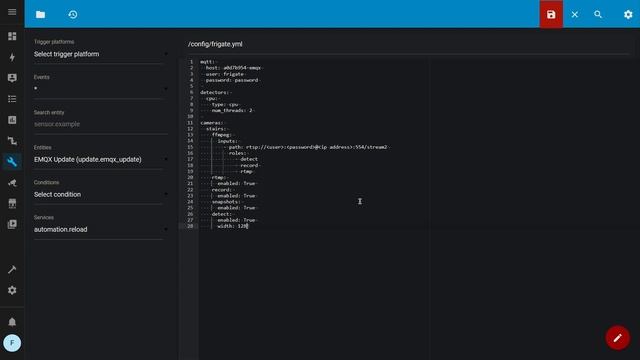Save the file with the save icon
640x360 pixels.
click(x=551, y=15)
